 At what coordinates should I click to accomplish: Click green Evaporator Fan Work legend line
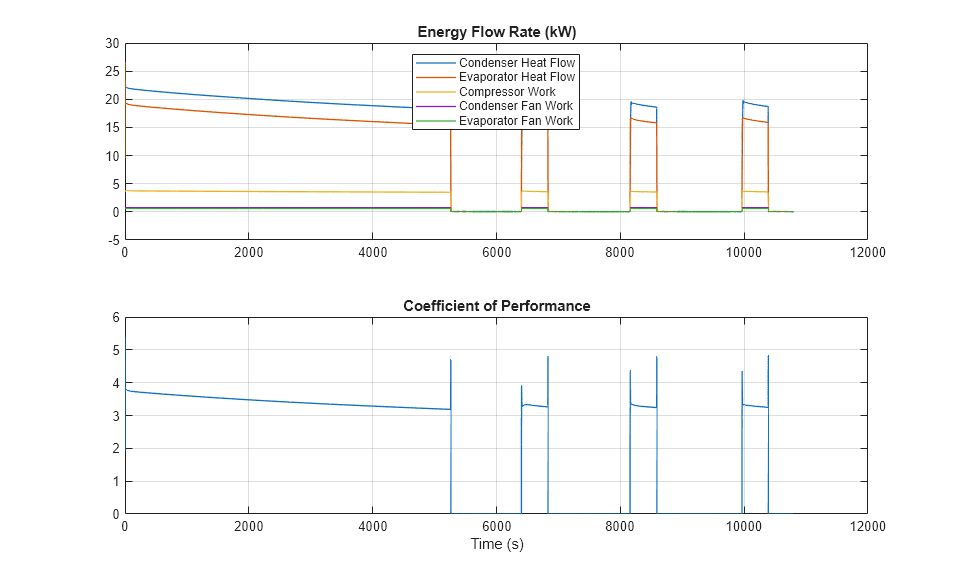436,121
